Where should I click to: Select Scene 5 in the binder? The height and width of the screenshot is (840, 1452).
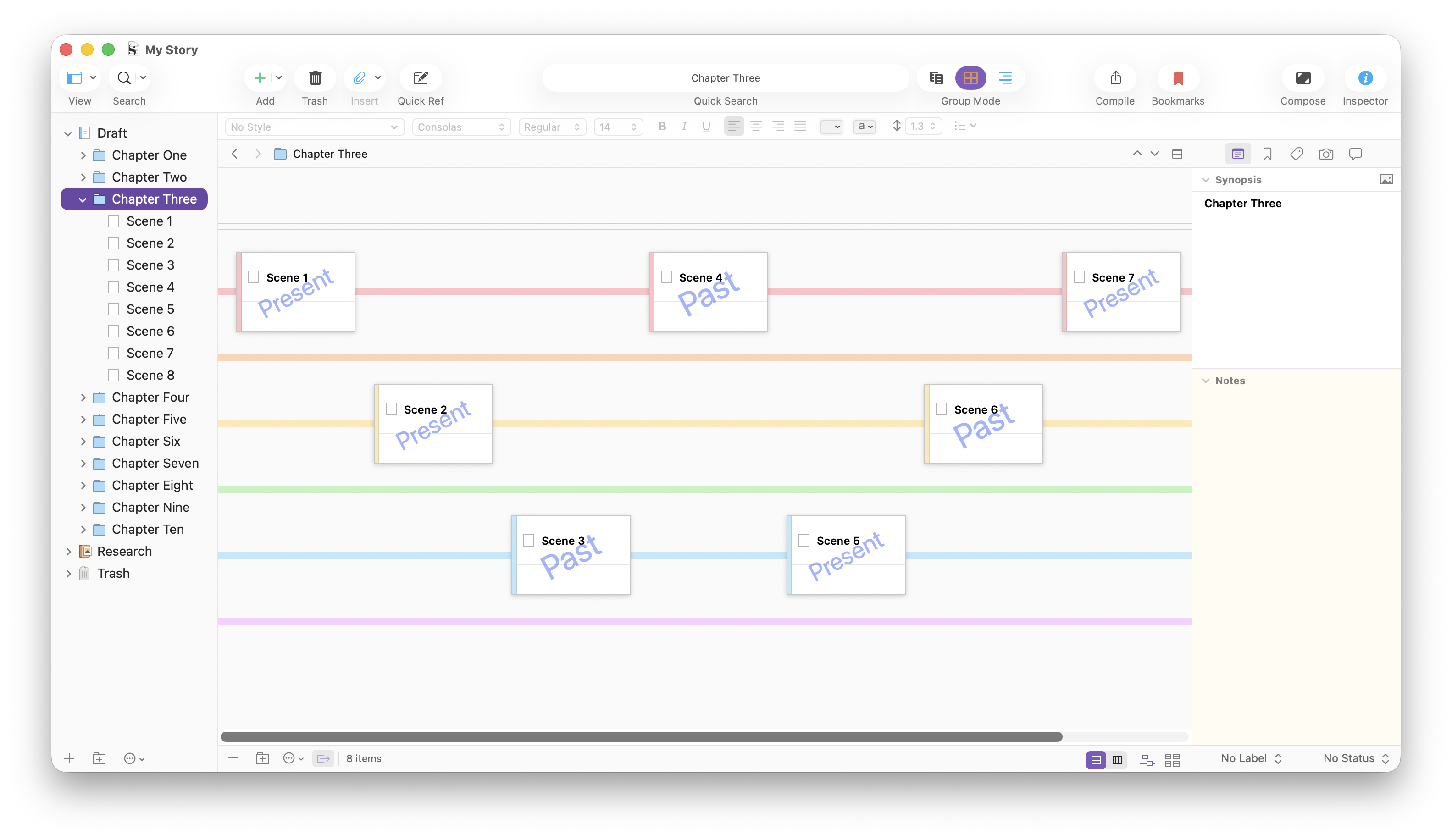point(150,309)
